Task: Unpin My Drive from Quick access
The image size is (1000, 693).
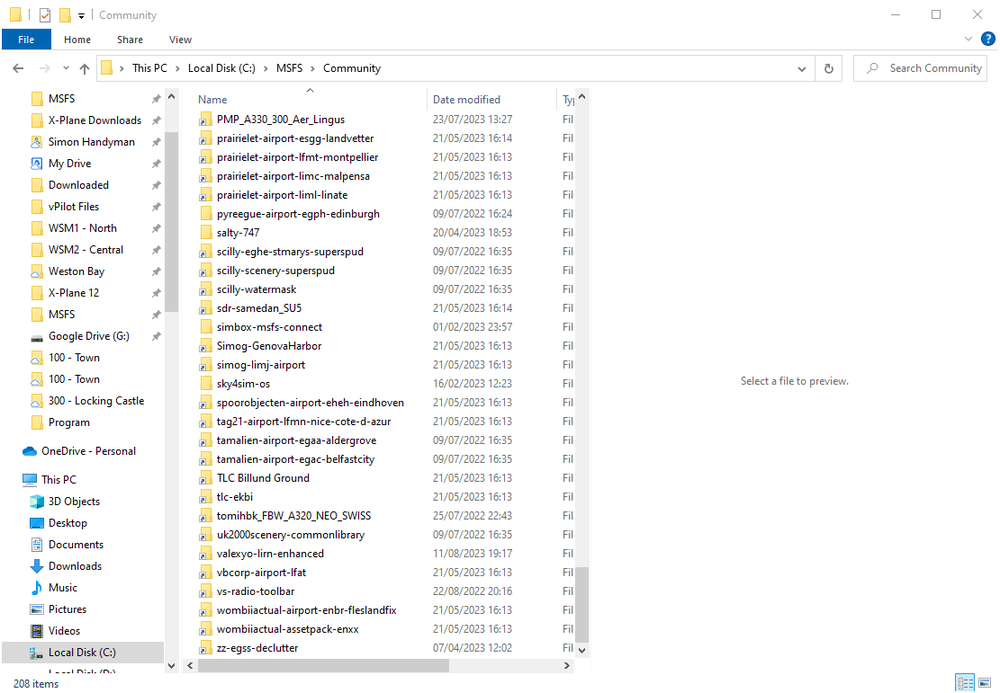Action: 157,163
